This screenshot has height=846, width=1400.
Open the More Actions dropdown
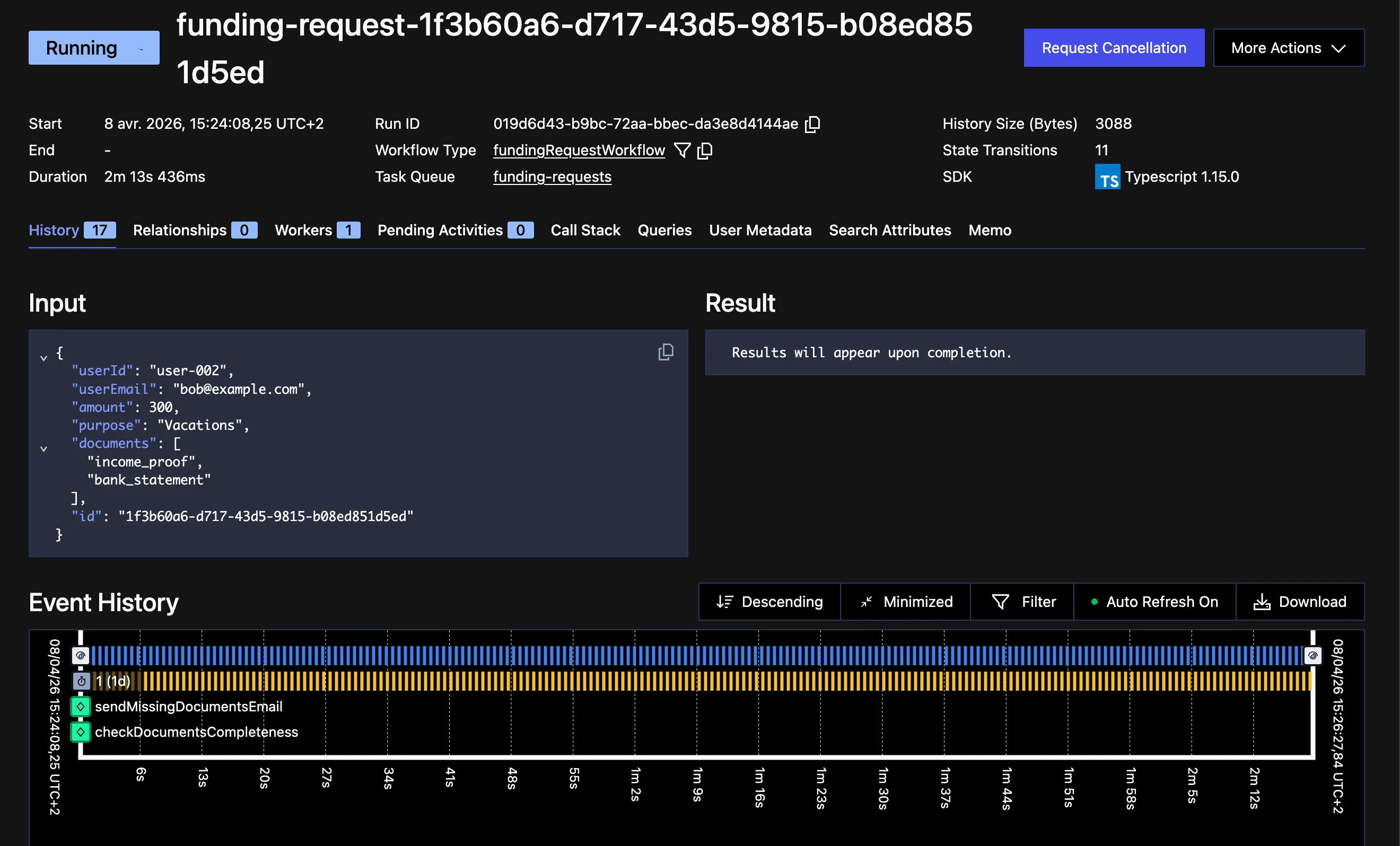(1288, 48)
